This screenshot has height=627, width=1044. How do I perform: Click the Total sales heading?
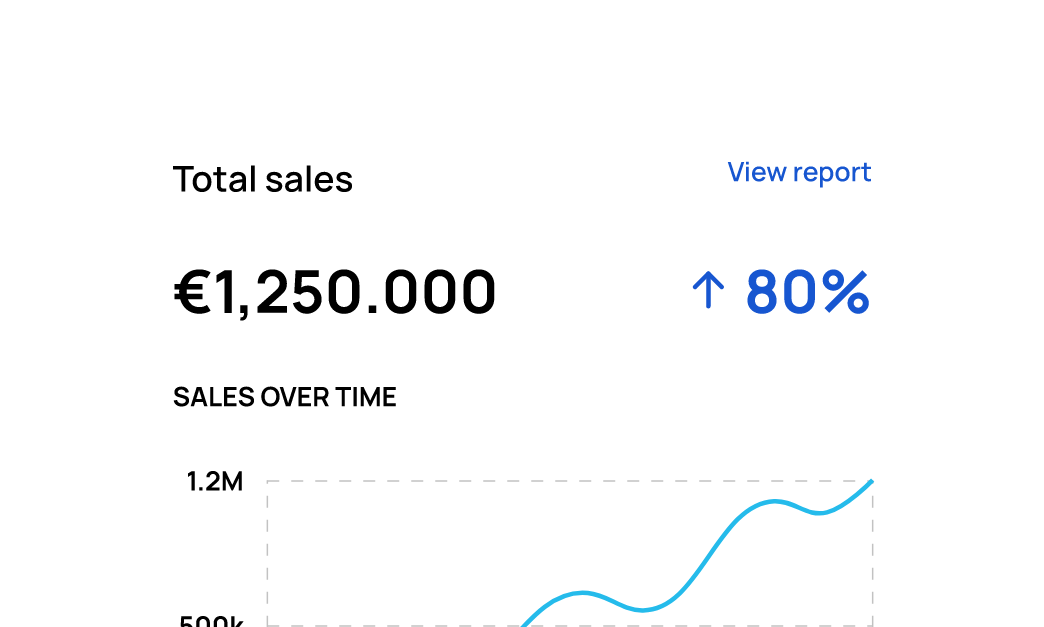click(263, 180)
